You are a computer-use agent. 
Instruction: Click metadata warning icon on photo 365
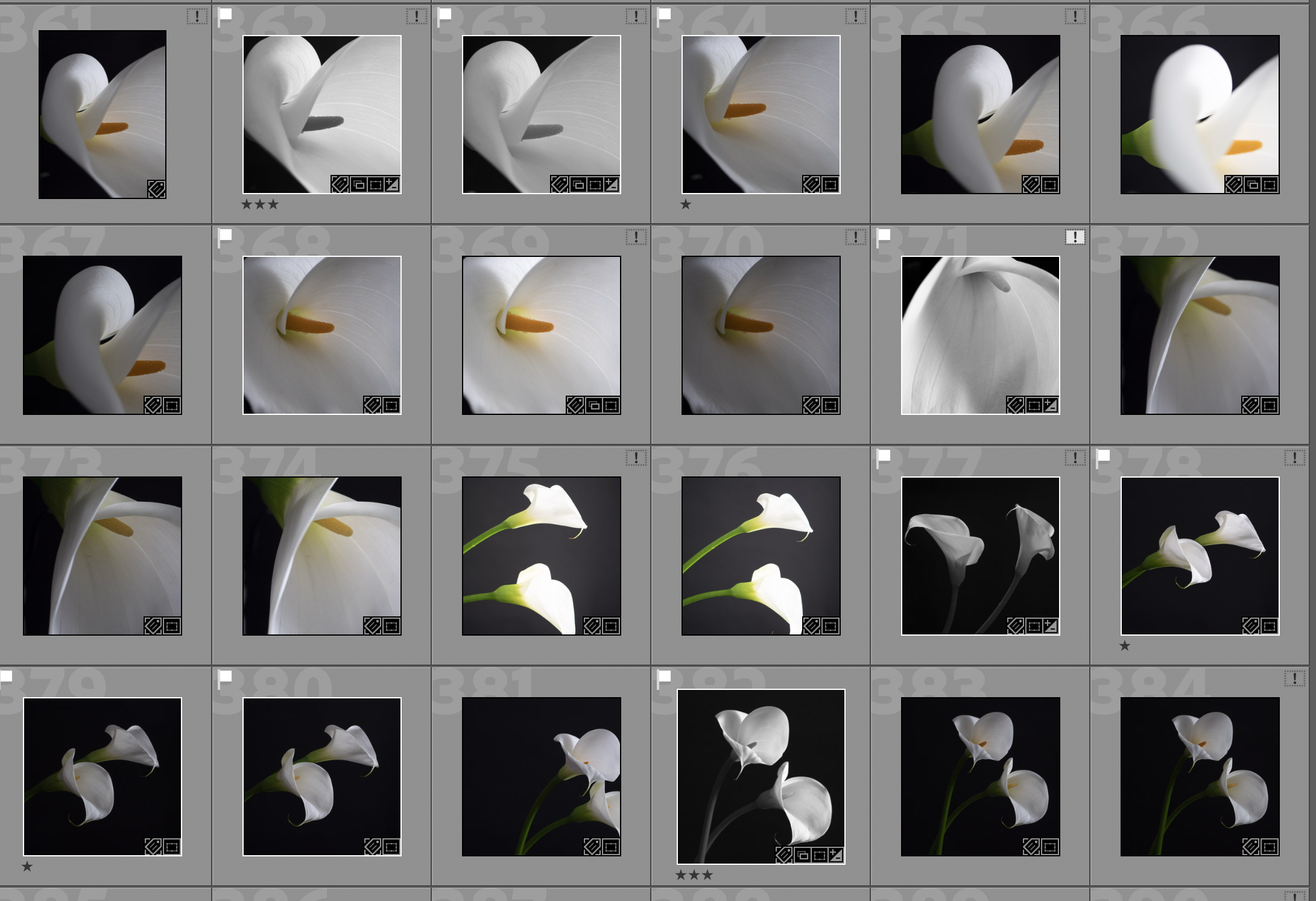1075,16
